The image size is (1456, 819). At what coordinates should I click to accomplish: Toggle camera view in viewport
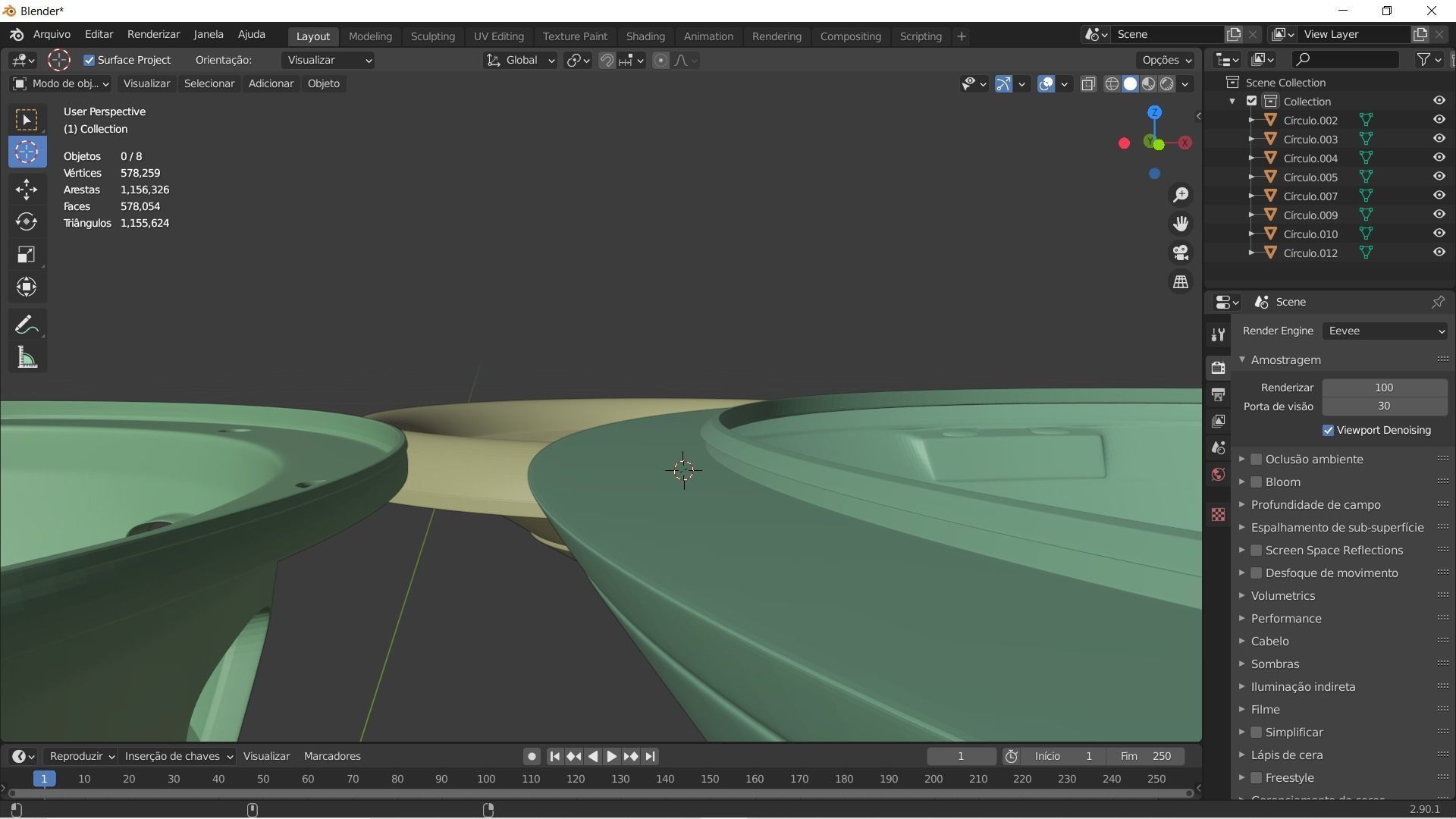[x=1181, y=253]
